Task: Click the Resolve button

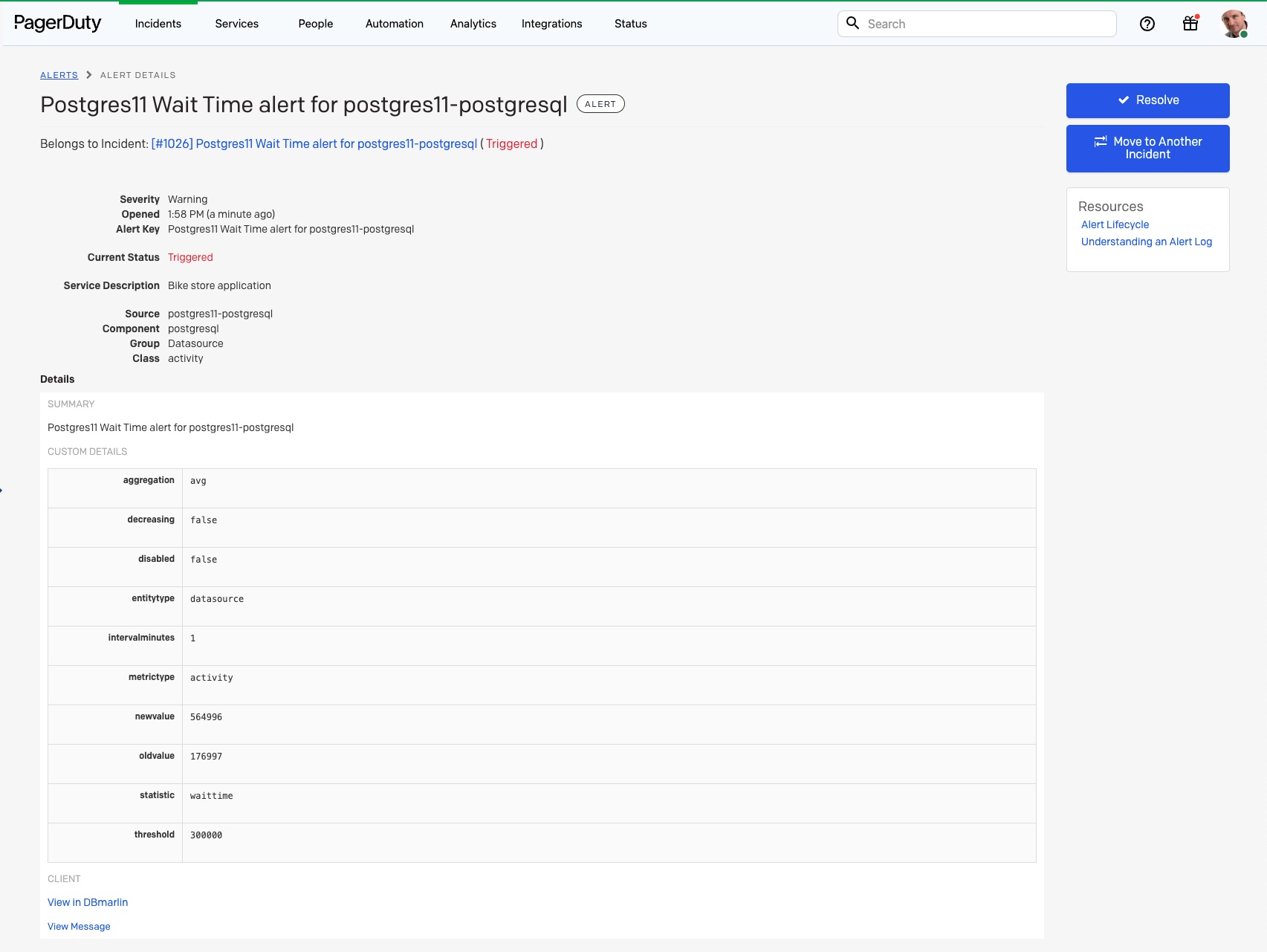Action: 1147,100
